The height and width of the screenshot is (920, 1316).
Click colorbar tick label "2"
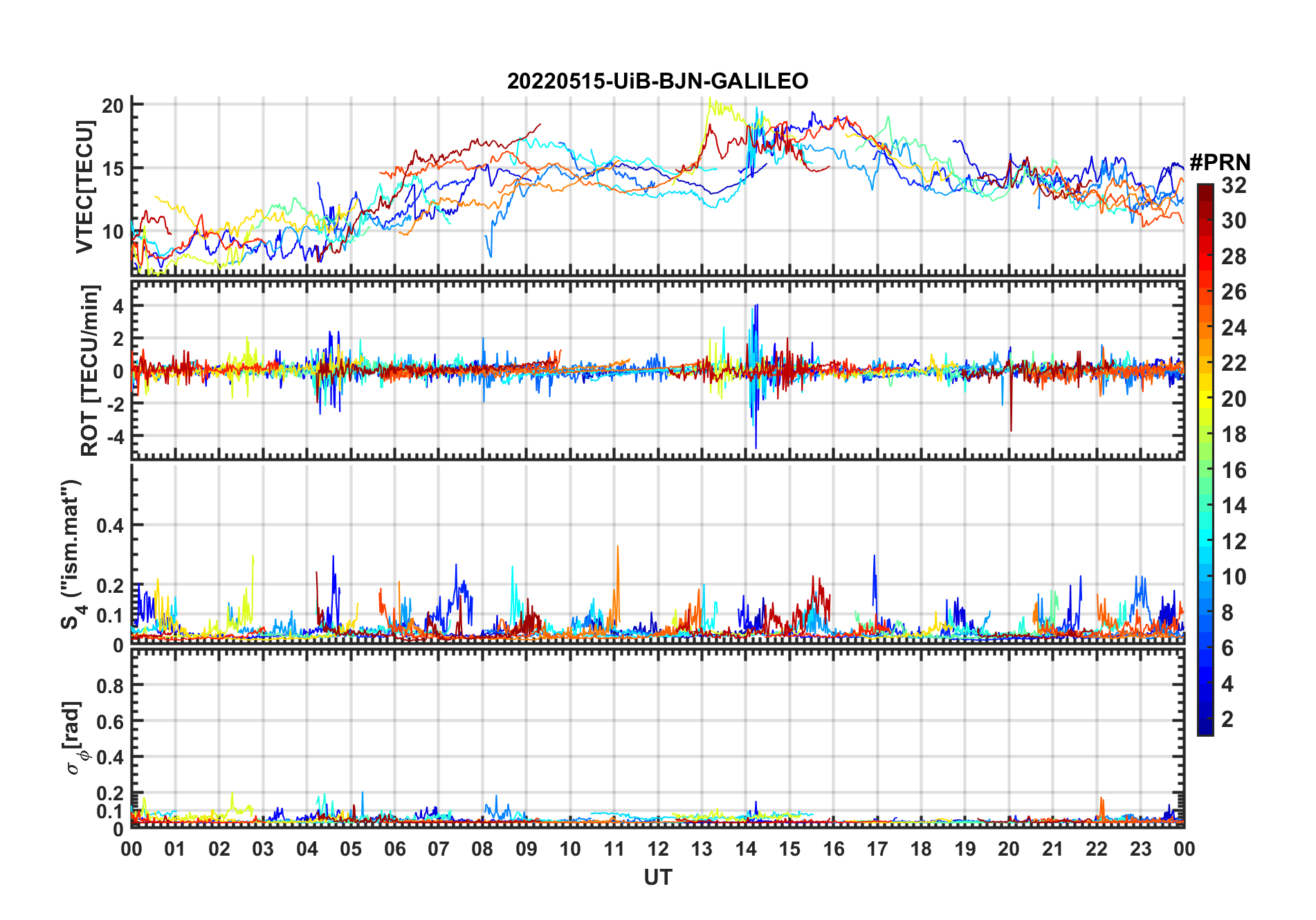pyautogui.click(x=1227, y=719)
